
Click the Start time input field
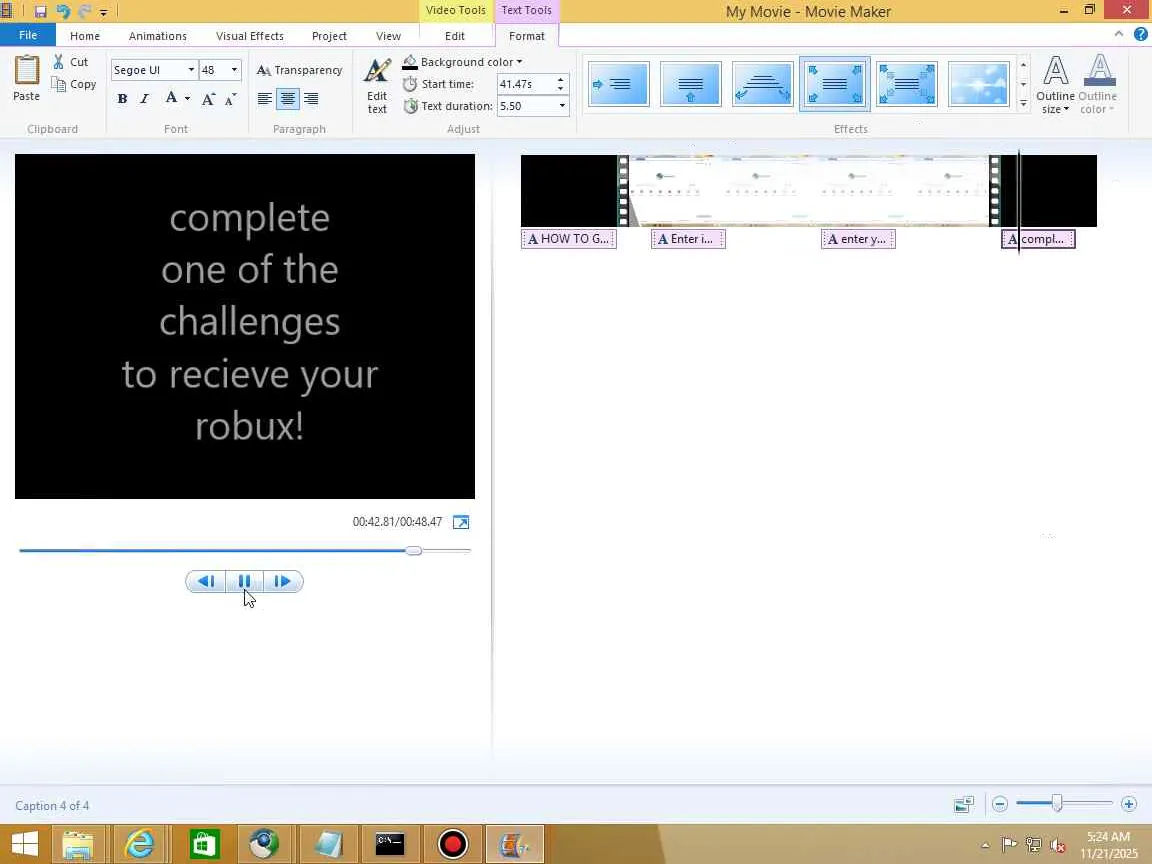526,84
